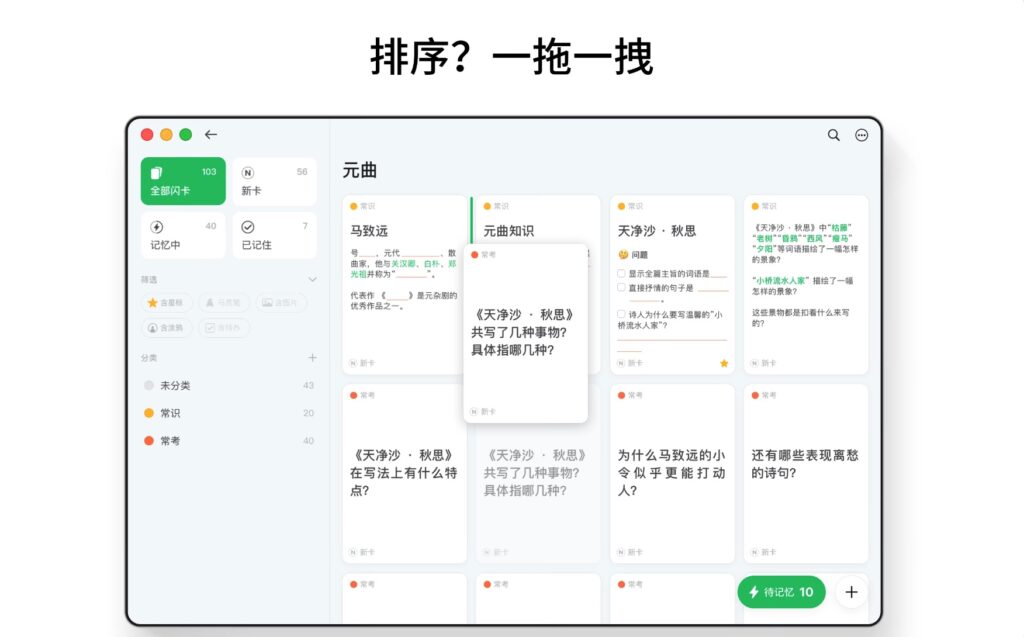Open the more options ellipsis icon
The image size is (1024, 637).
tap(861, 135)
